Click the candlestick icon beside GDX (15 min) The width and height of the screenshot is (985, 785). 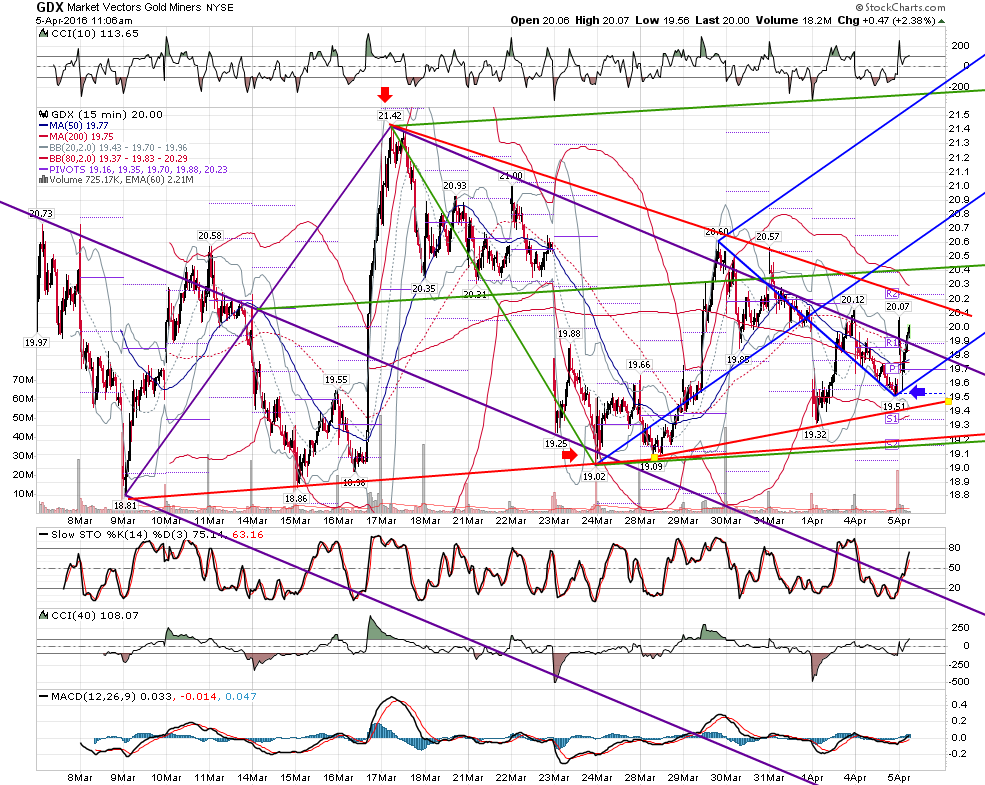tap(43, 114)
